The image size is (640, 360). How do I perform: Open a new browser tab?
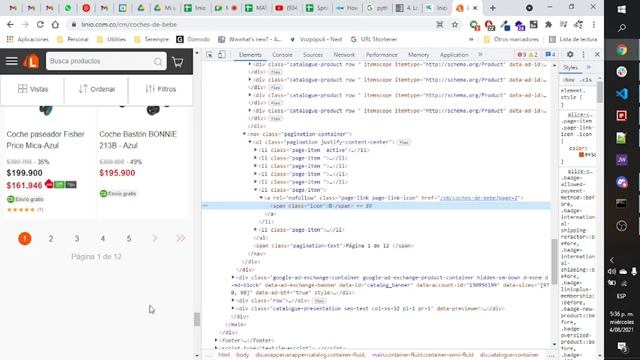pyautogui.click(x=493, y=8)
